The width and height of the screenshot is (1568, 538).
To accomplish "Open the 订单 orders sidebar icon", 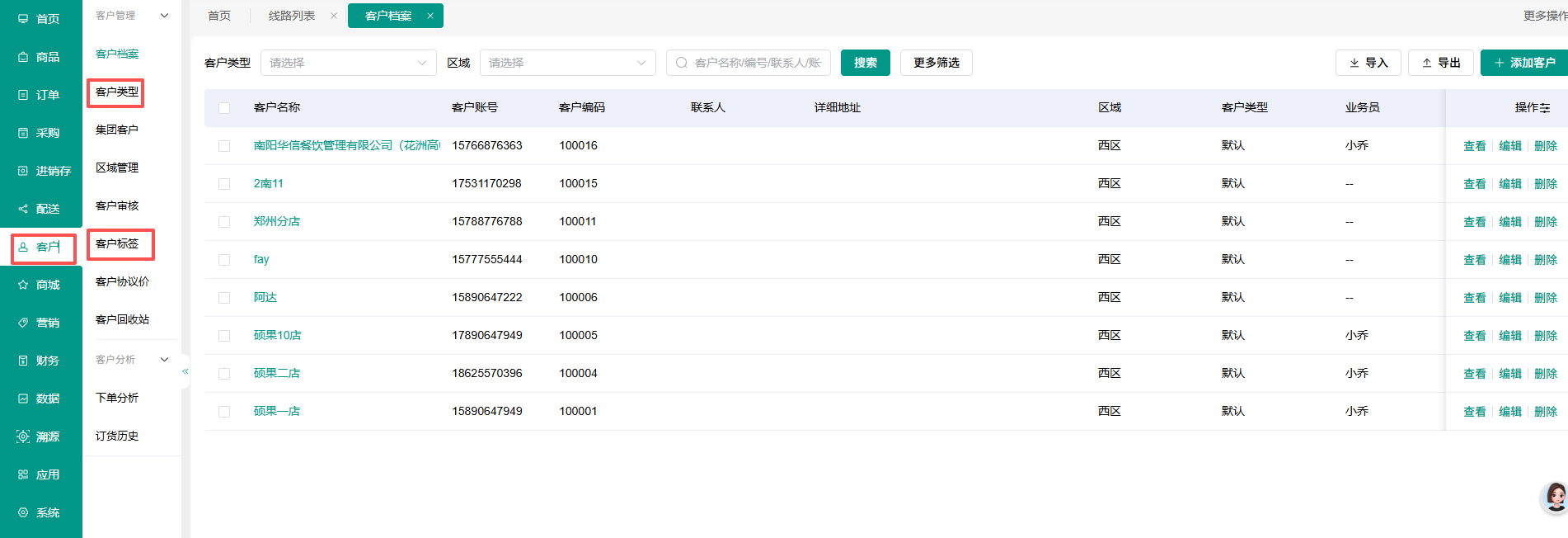I will 23,95.
